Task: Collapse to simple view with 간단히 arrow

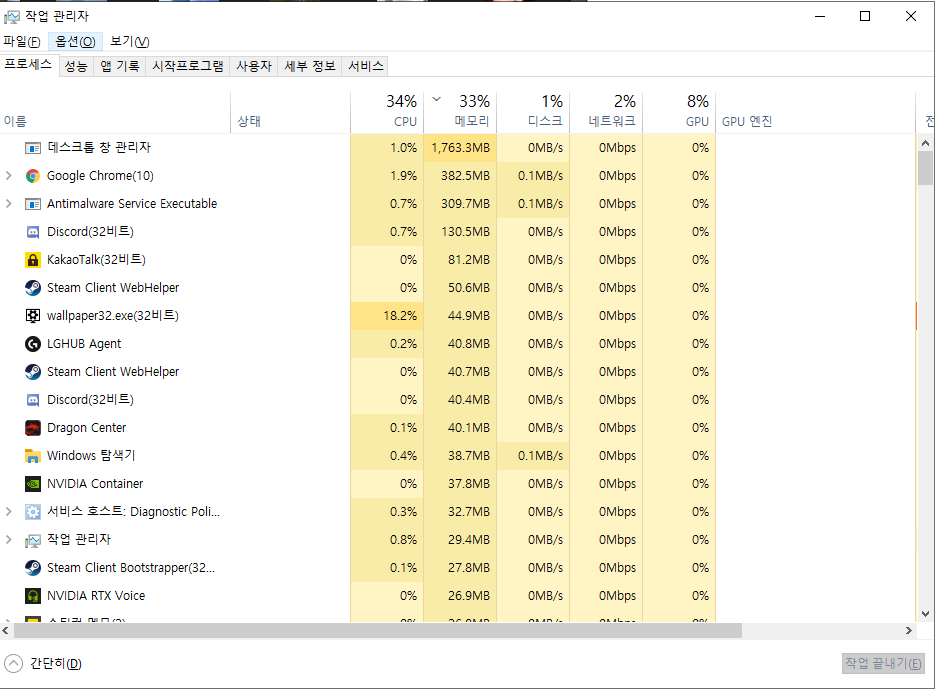Action: click(x=13, y=663)
